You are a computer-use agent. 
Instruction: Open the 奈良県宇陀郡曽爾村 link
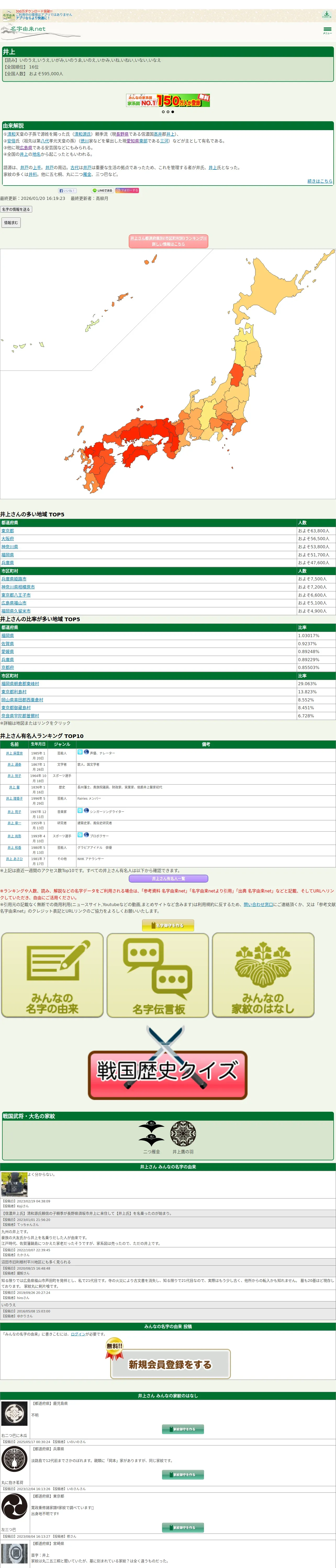[20, 716]
